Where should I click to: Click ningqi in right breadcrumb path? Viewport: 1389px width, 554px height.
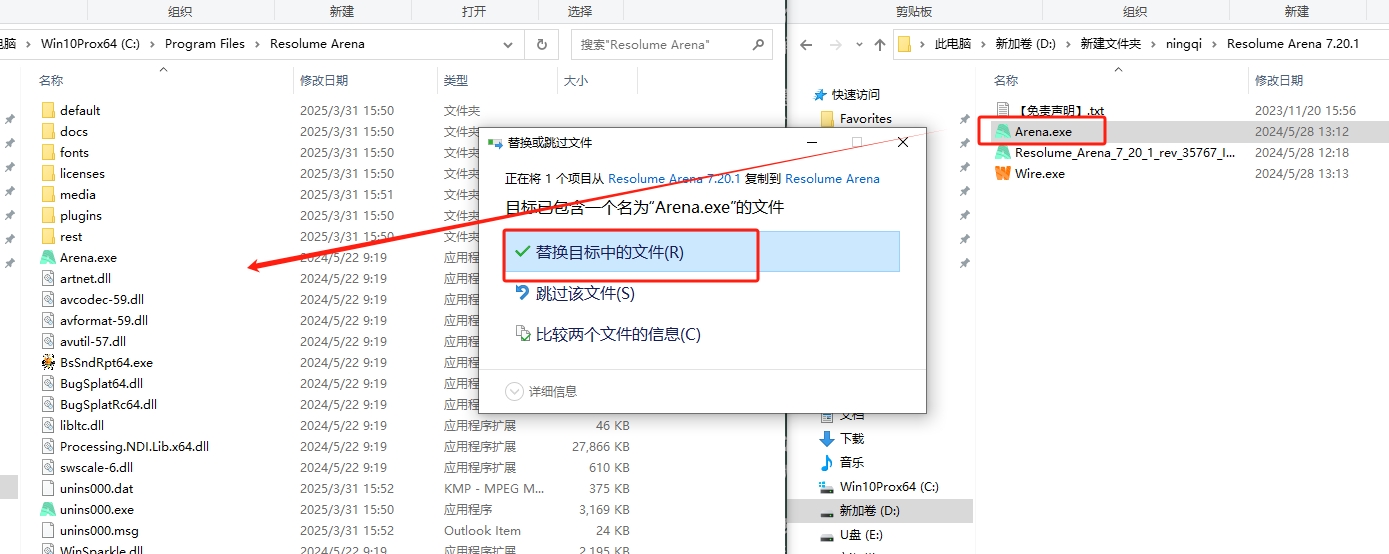pyautogui.click(x=1184, y=44)
